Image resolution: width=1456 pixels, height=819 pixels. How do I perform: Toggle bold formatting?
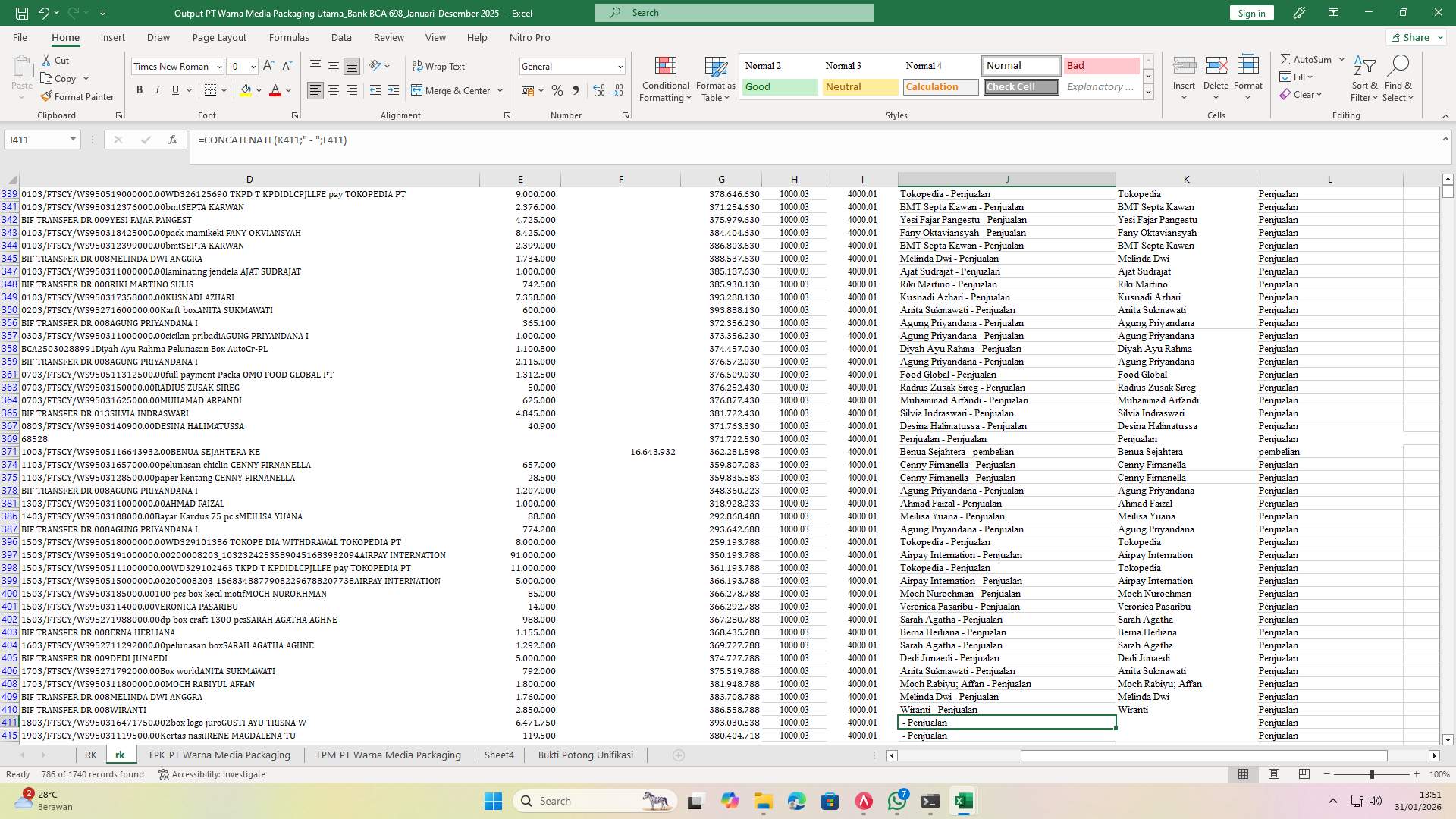coord(140,89)
